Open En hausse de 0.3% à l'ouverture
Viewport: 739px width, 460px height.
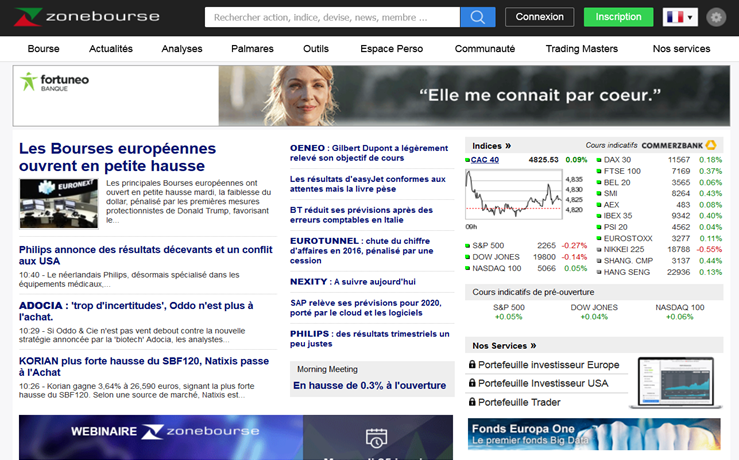(x=370, y=386)
